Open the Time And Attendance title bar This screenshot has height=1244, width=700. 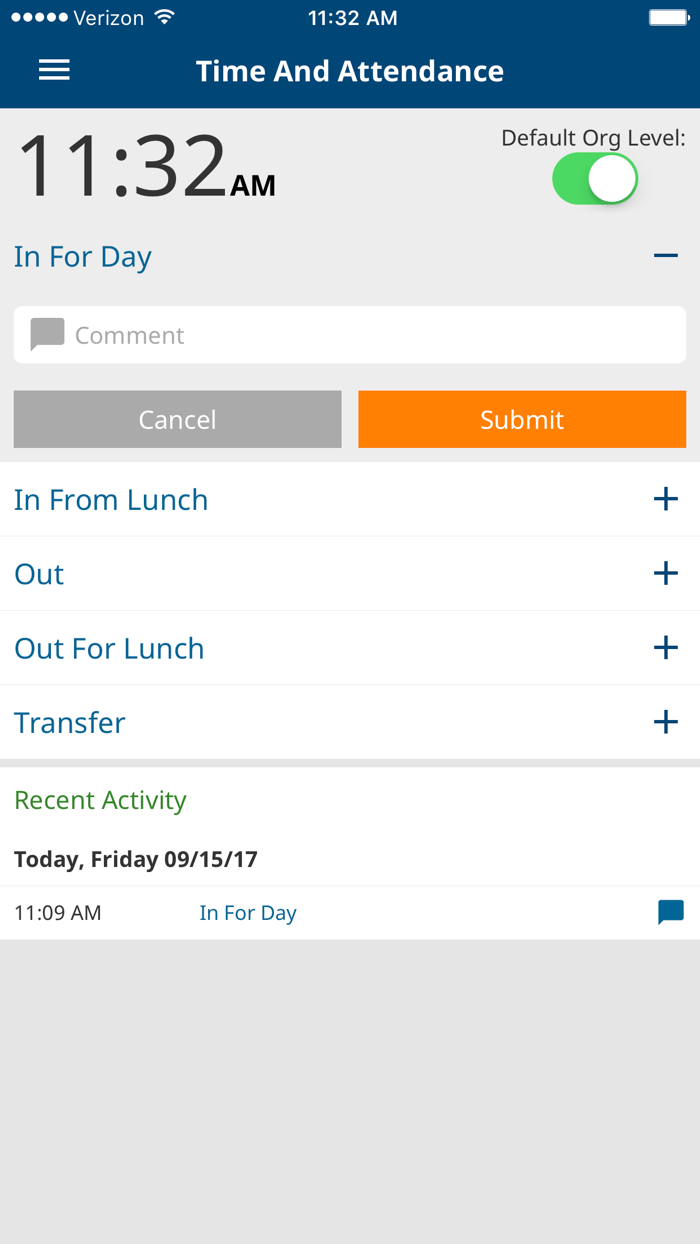350,70
